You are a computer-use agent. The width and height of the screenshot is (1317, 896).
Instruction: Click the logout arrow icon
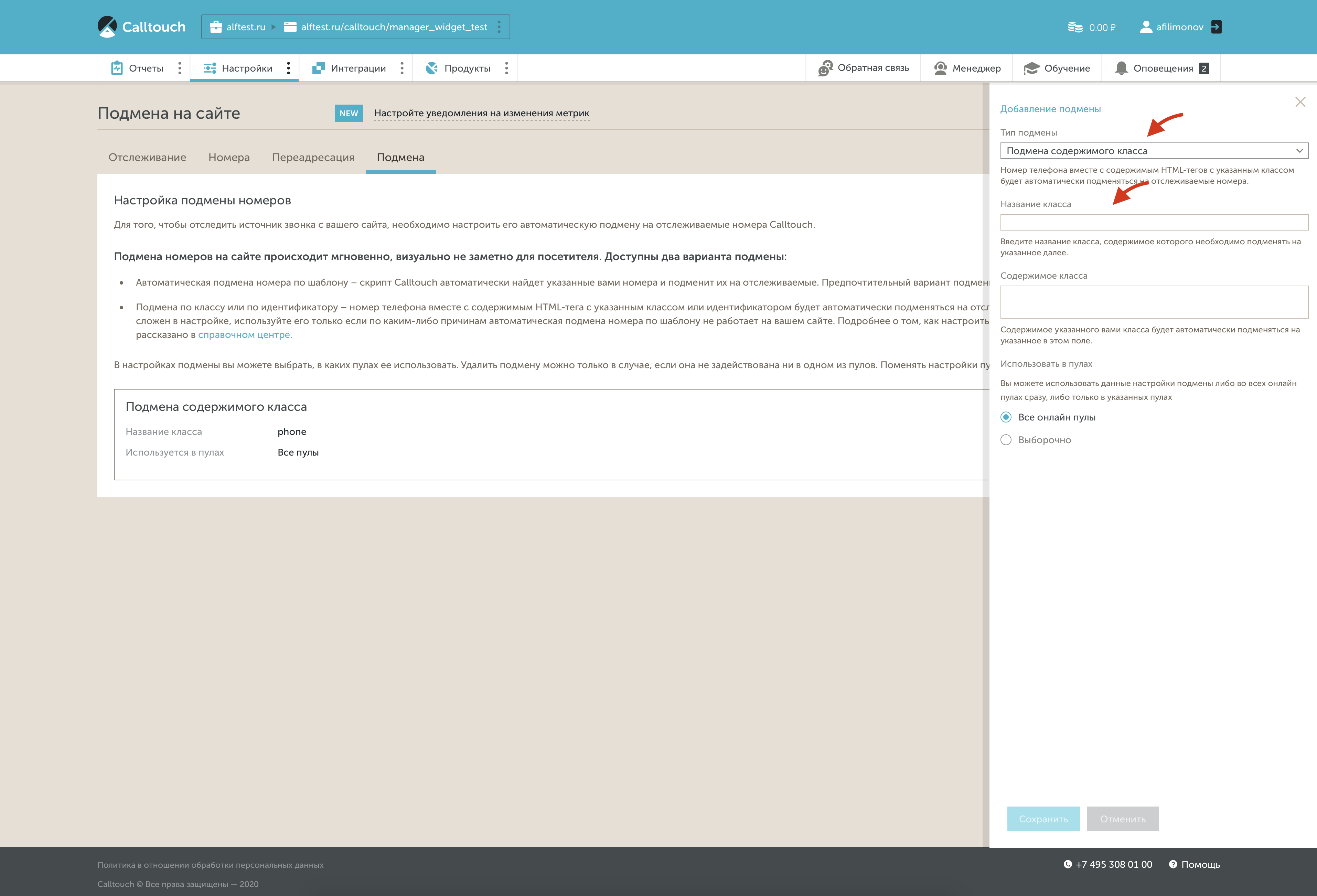1216,26
